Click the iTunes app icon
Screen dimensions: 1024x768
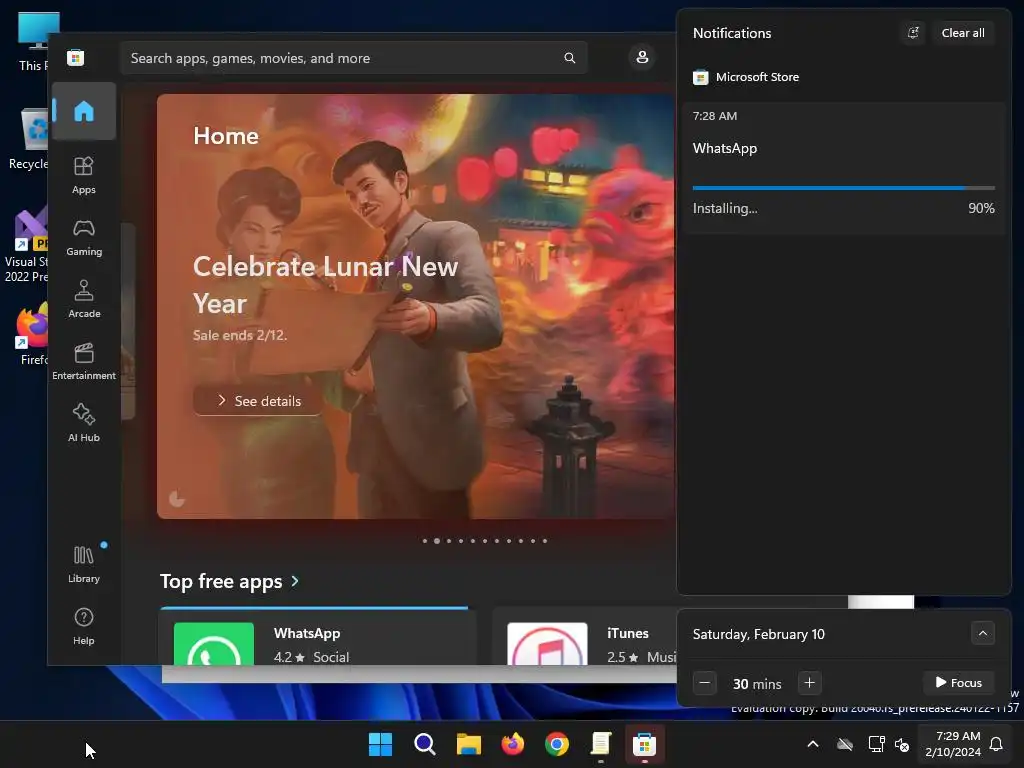547,644
